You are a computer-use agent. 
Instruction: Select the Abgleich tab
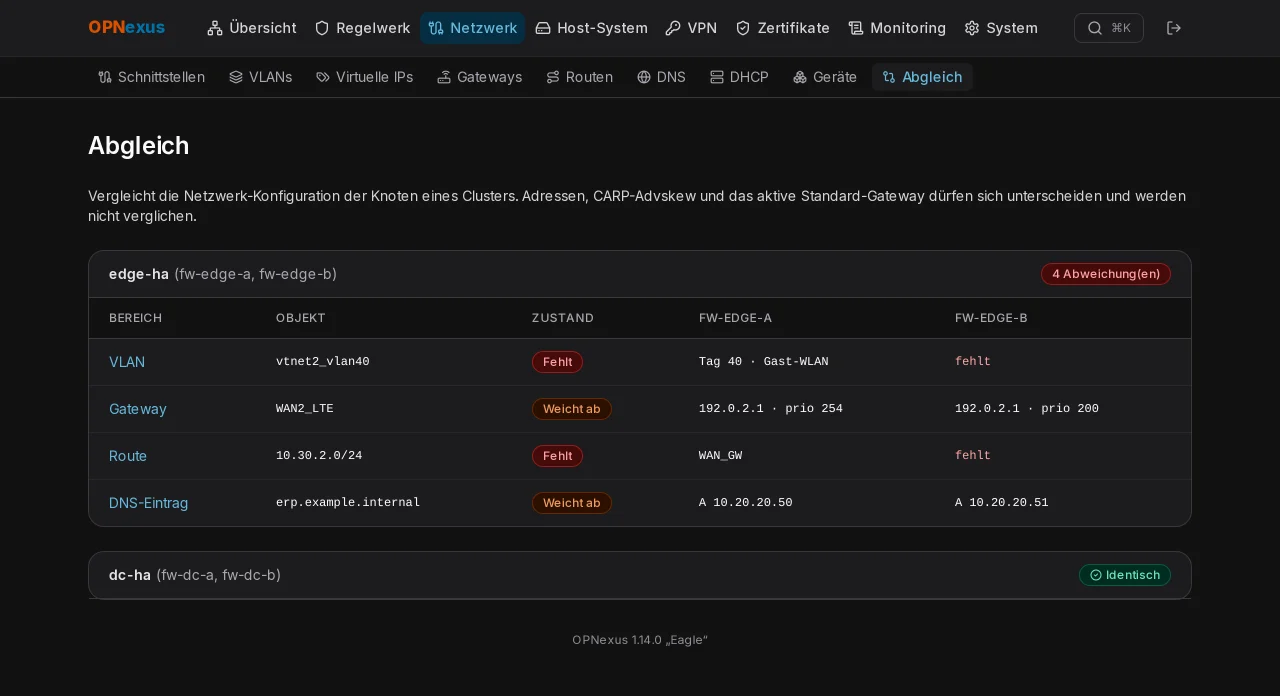[x=922, y=77]
